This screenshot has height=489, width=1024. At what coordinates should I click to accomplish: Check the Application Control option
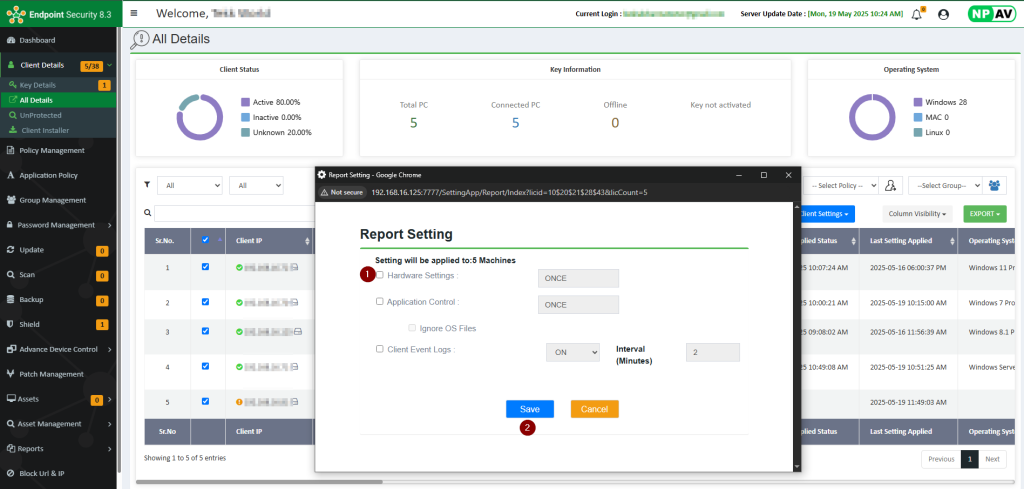click(x=380, y=301)
